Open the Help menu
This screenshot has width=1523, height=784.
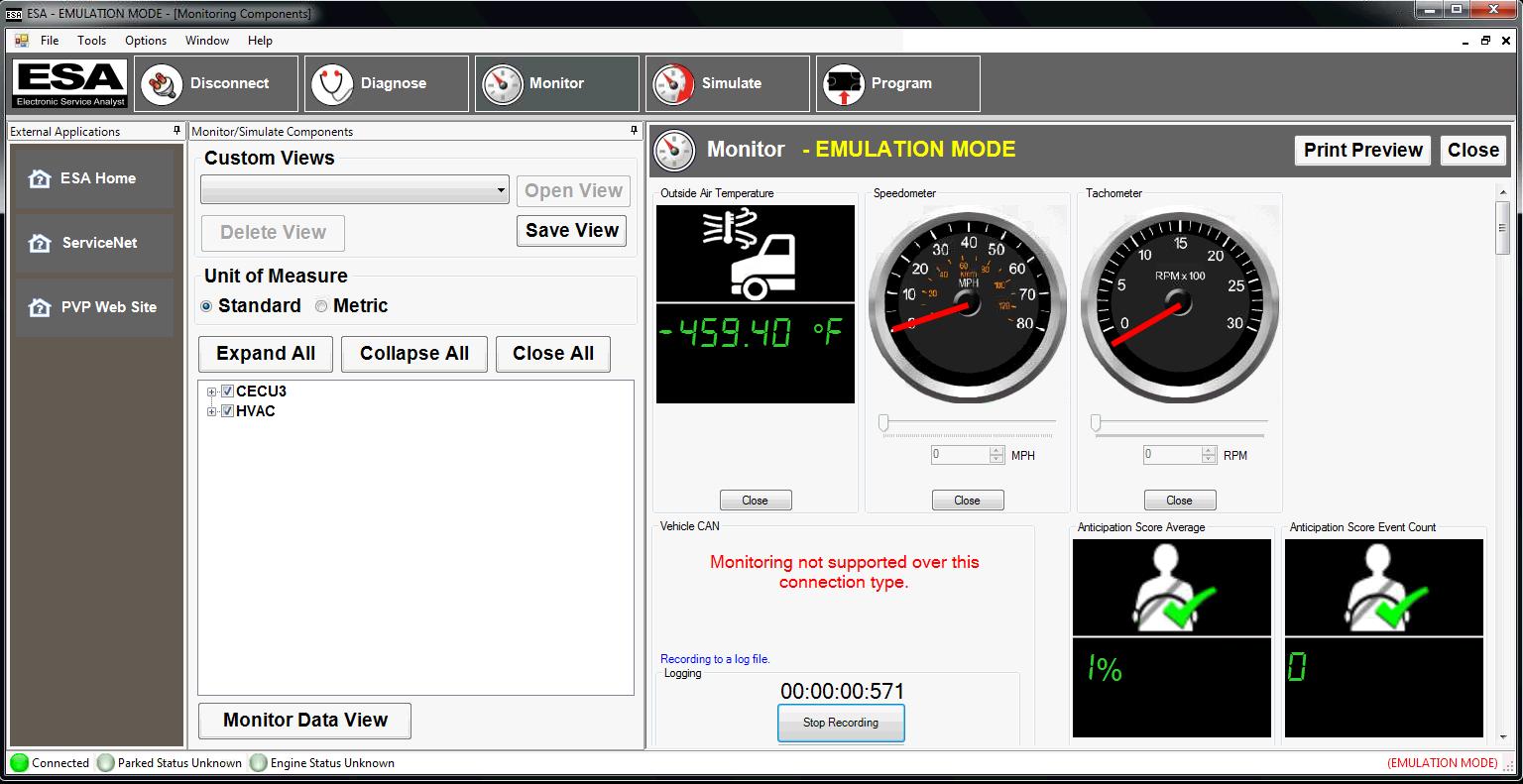[260, 41]
